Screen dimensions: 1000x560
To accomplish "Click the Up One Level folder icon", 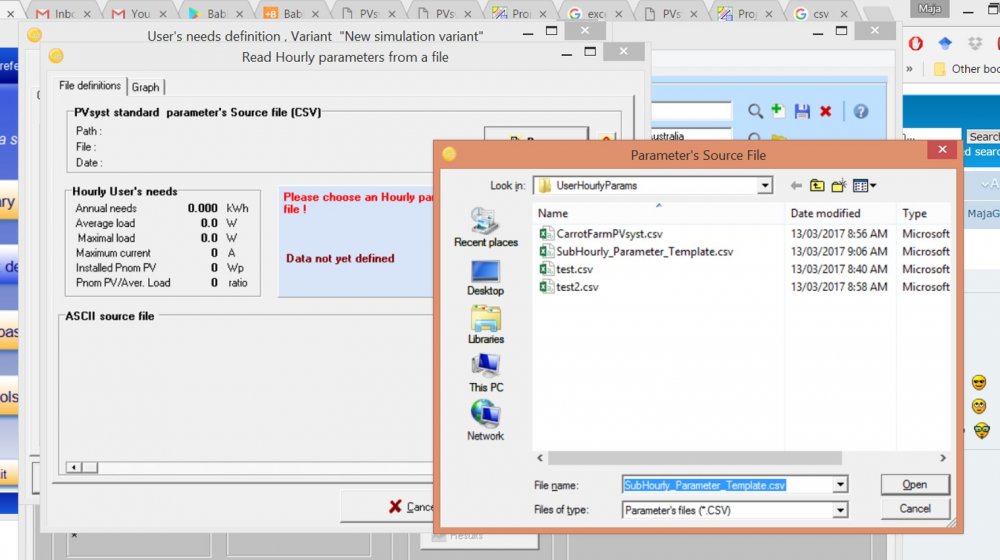I will pyautogui.click(x=817, y=185).
